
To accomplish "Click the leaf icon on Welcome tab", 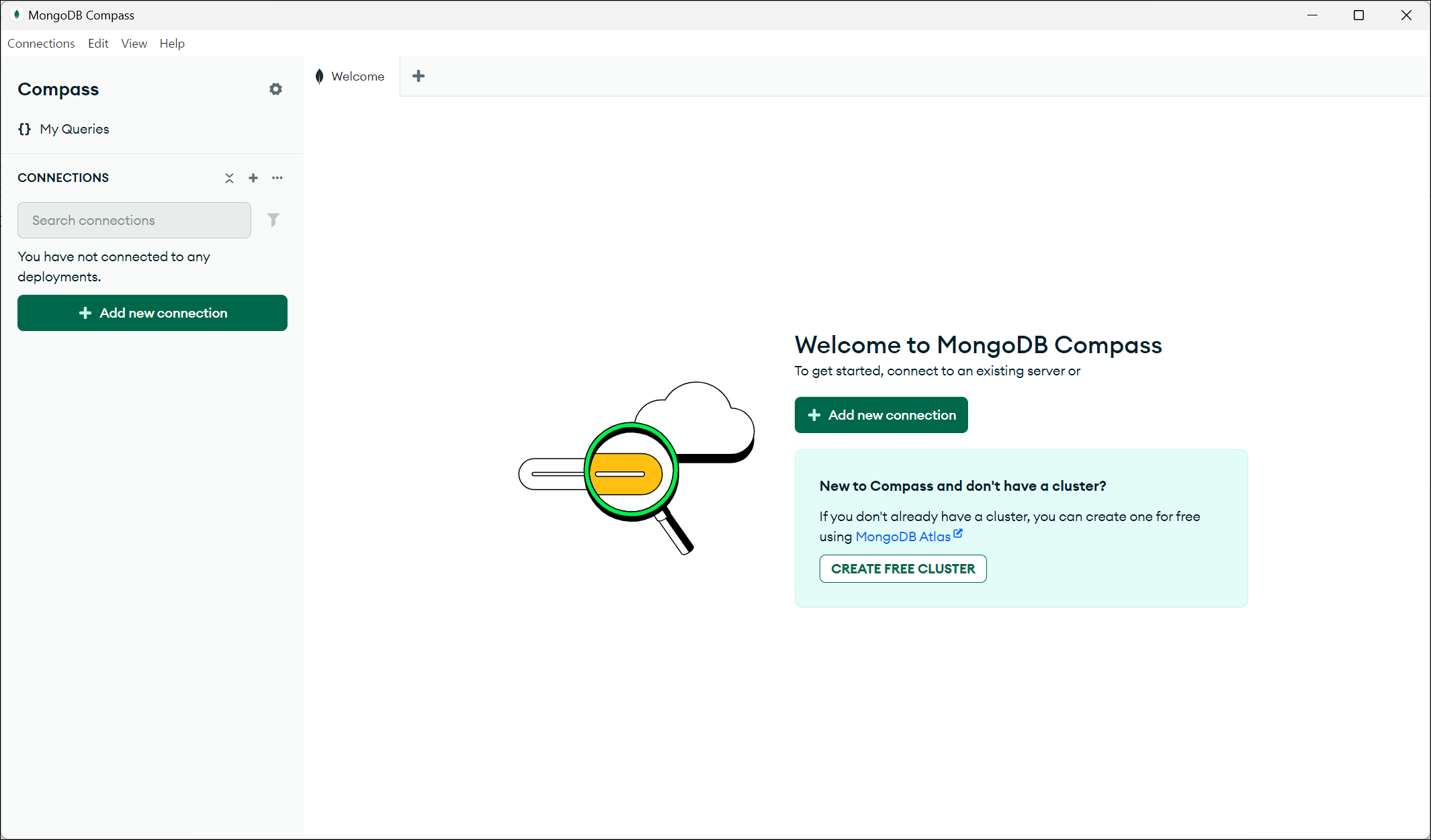I will [x=320, y=77].
